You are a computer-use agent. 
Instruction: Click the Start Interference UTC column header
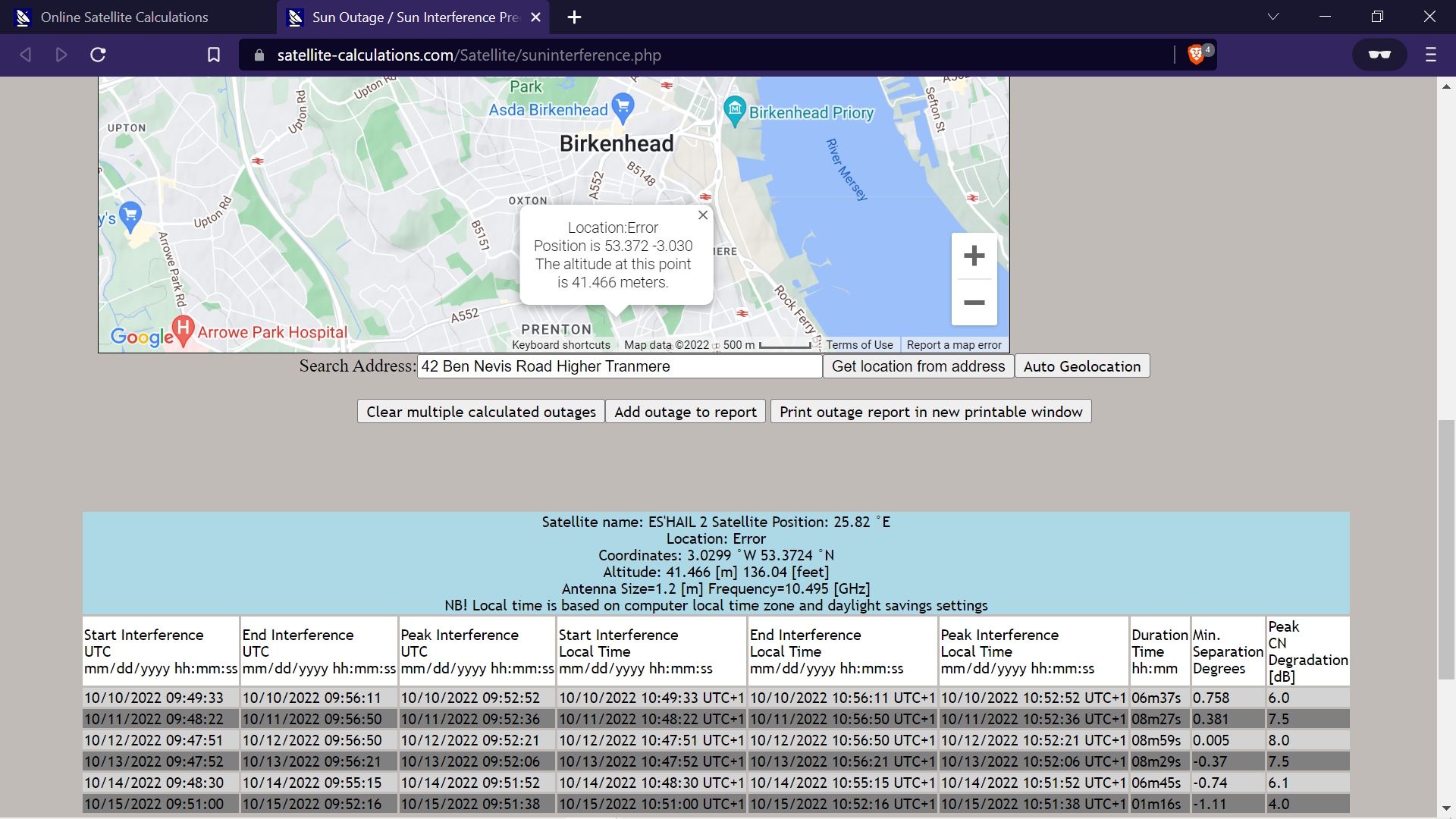[x=161, y=651]
